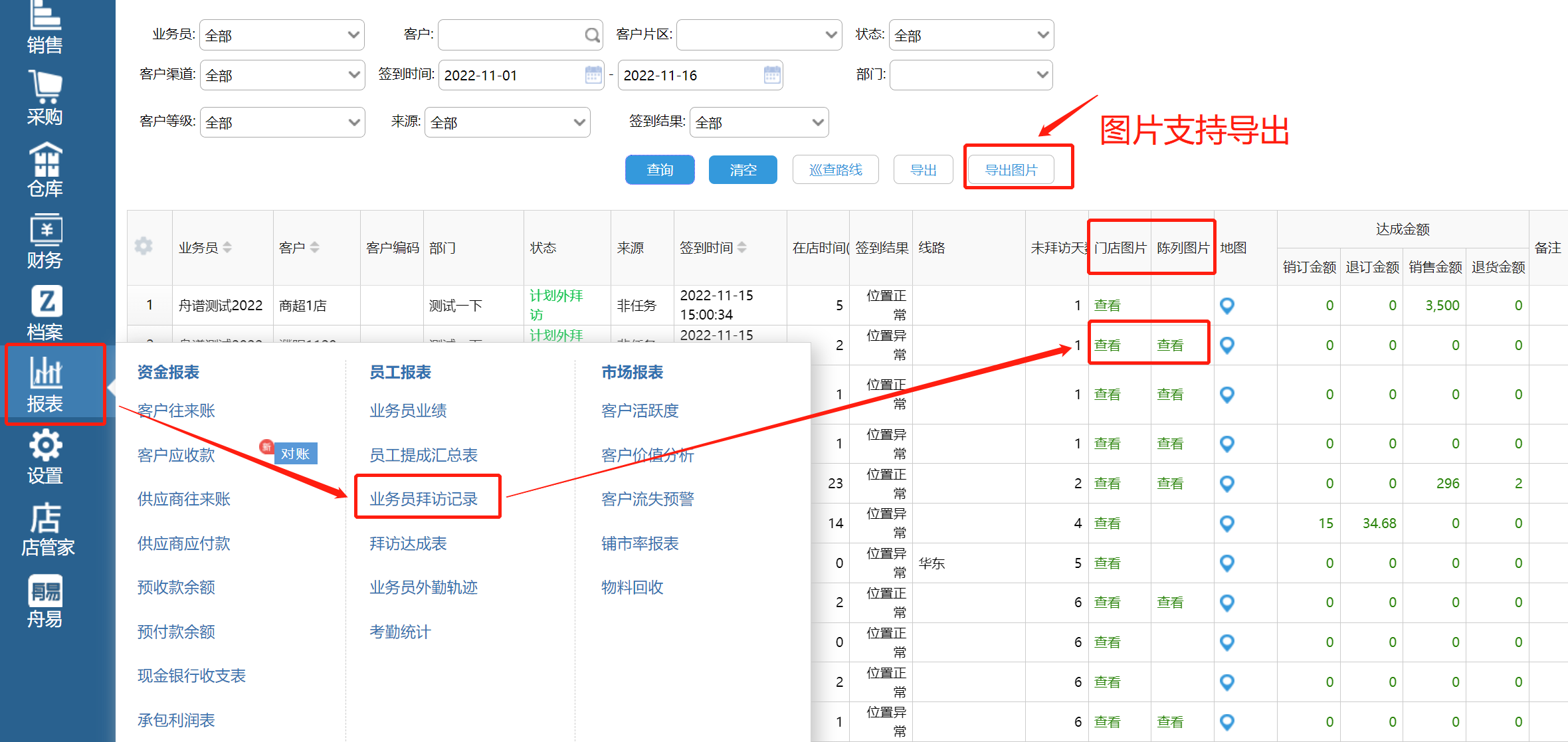Open the 舟易 sidebar module

45,601
